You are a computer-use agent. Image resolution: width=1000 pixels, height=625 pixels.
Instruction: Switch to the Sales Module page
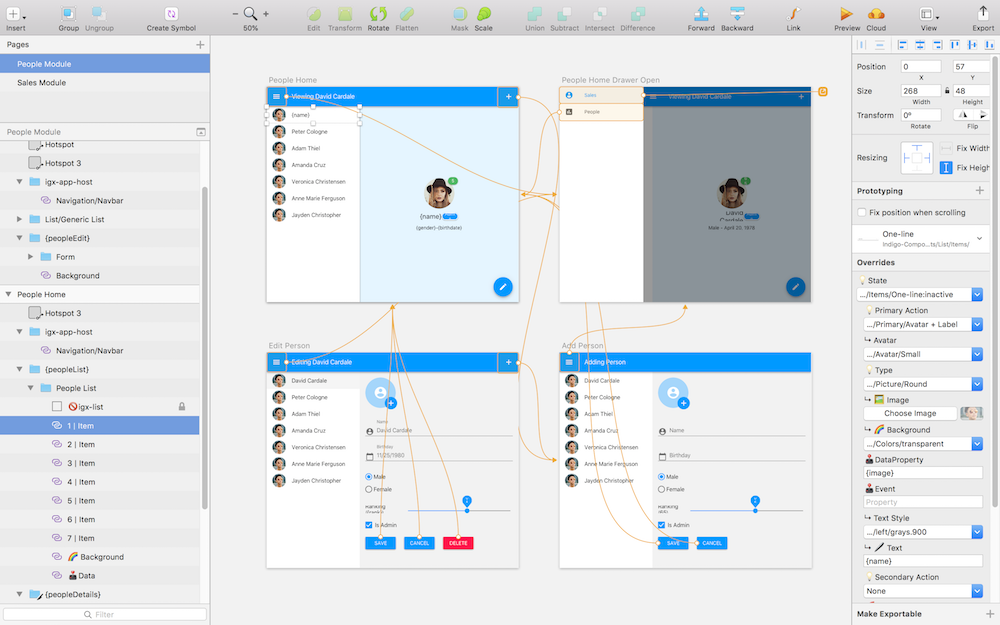pos(41,83)
